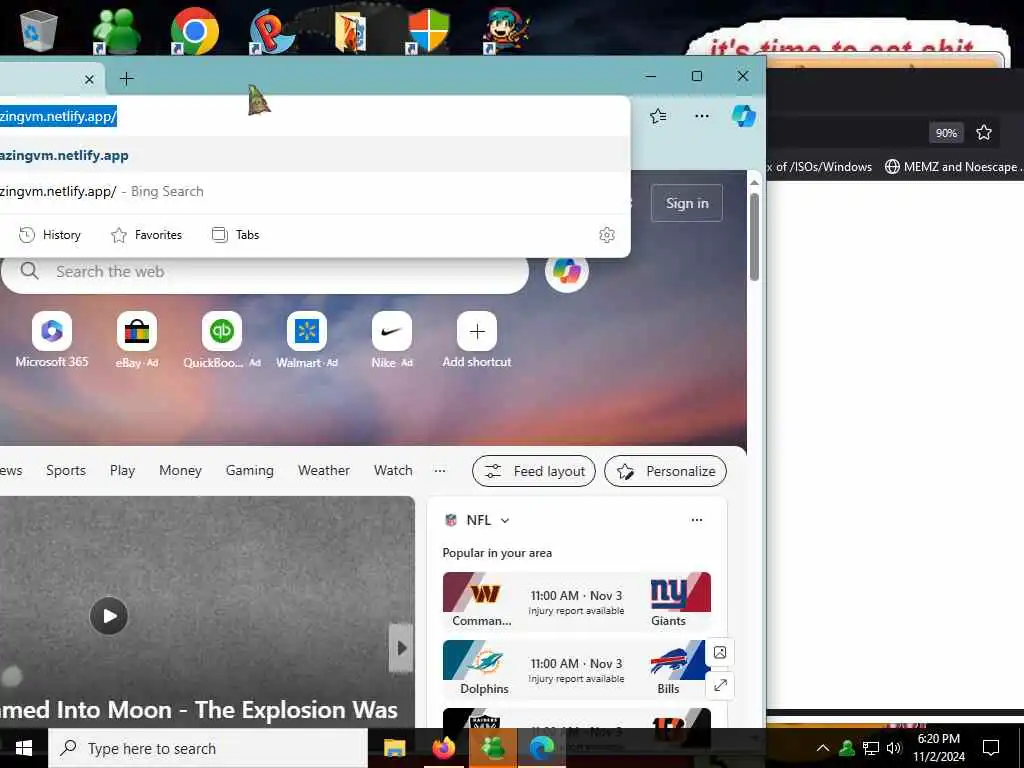
Task: Open the Recycle Bin desktop icon
Action: click(39, 29)
